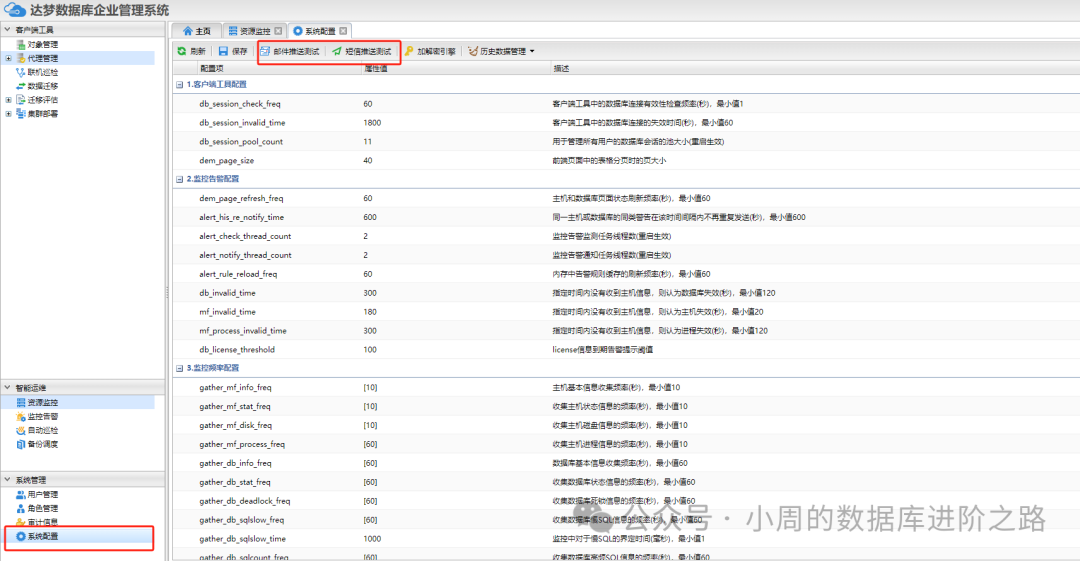Run the 短信推送测试 SMS push test
The height and width of the screenshot is (561, 1080).
[x=362, y=51]
